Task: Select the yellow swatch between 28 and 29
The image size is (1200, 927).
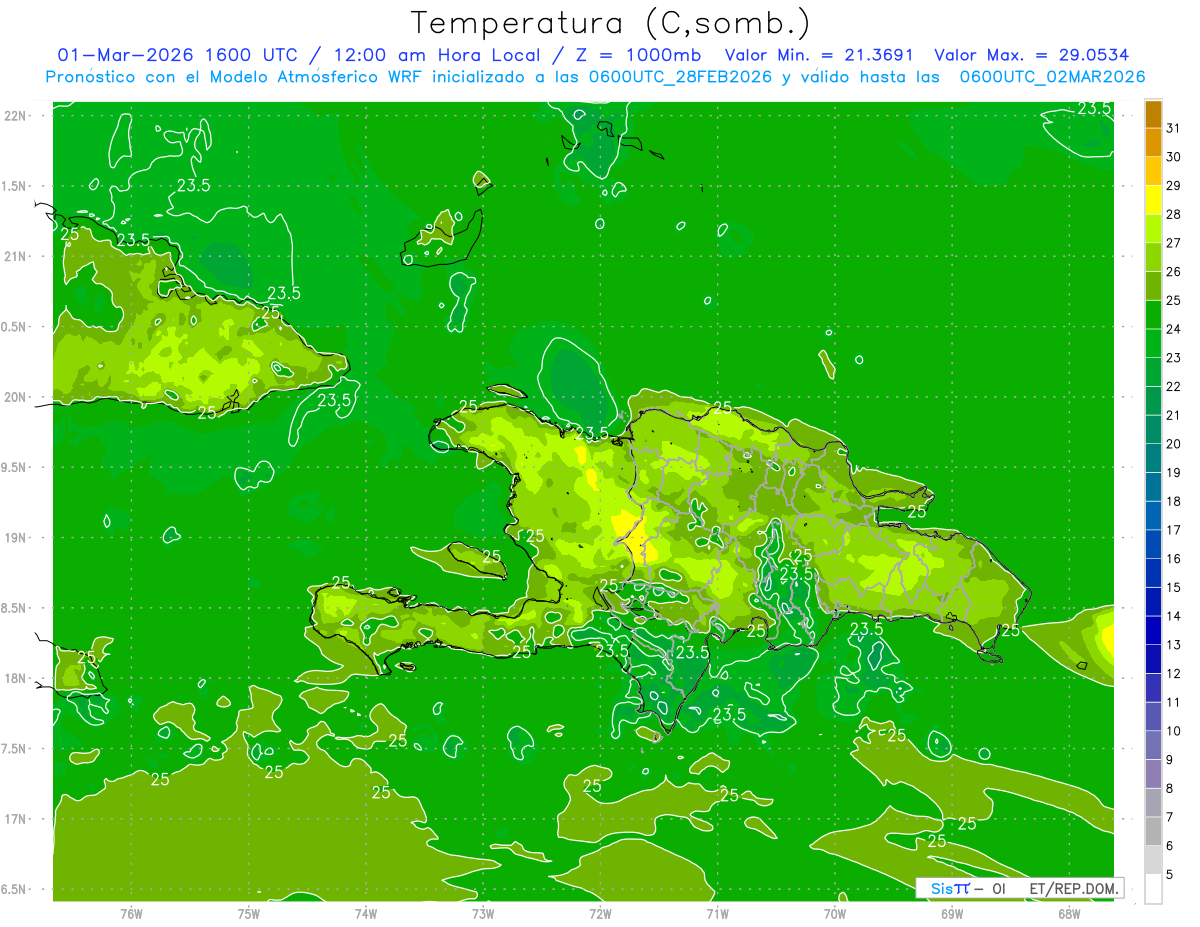Action: pos(1153,201)
